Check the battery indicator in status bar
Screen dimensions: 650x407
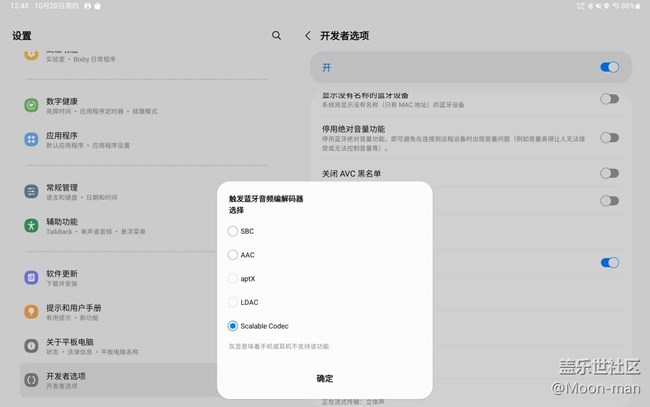[x=637, y=6]
